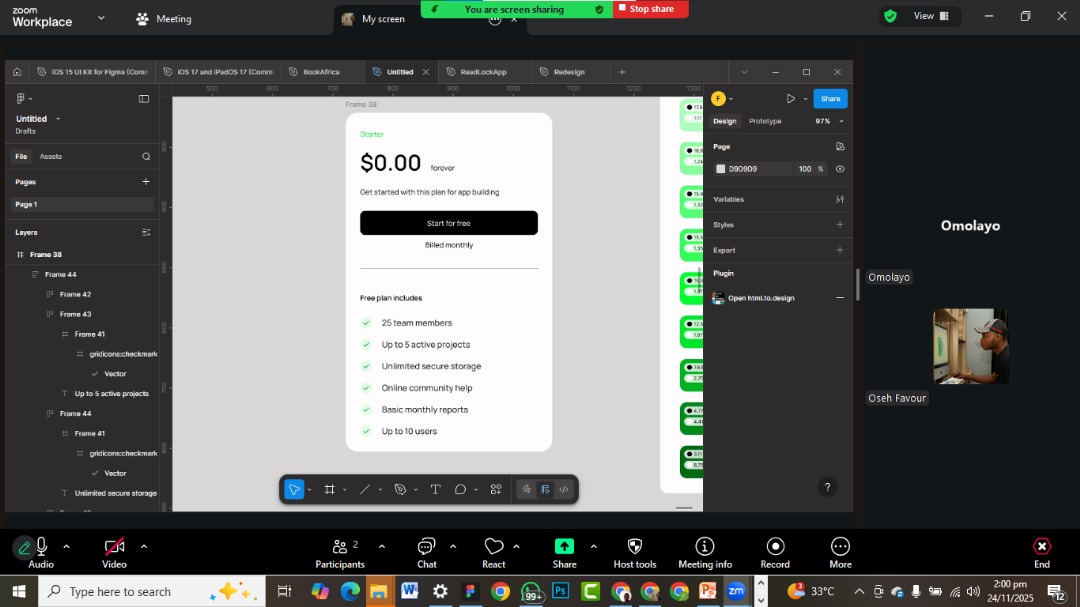Toggle visibility of the D9D9D9 page color
The height and width of the screenshot is (607, 1080).
point(840,168)
